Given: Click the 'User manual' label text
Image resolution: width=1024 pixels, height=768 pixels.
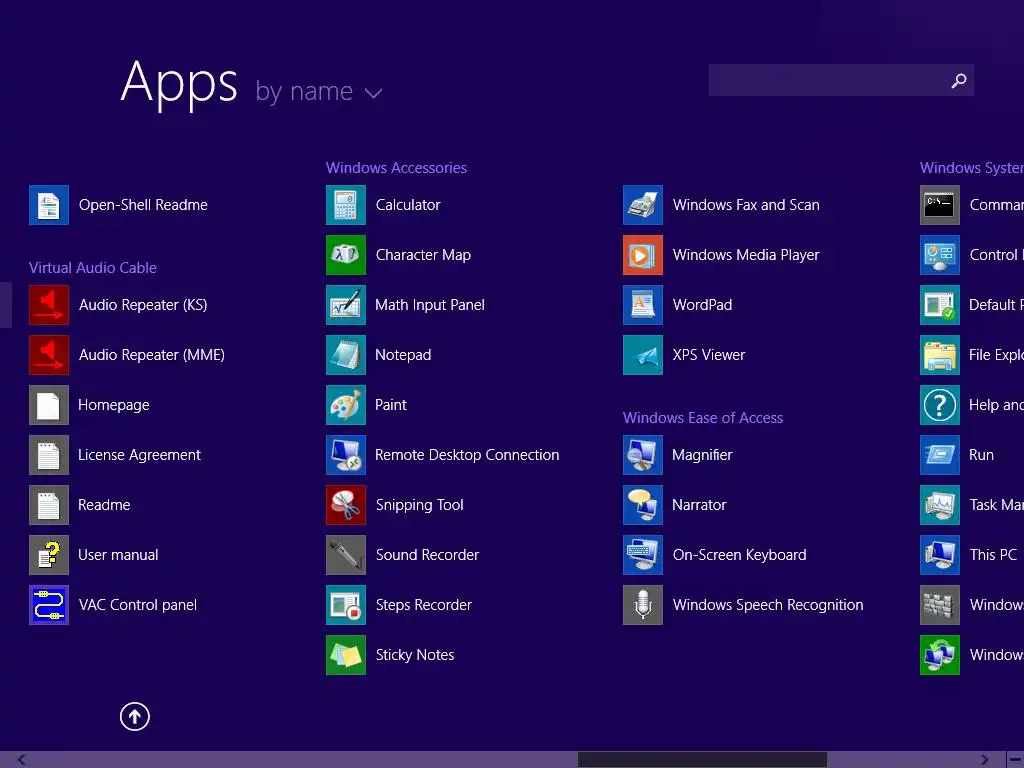Looking at the screenshot, I should click(x=118, y=555).
